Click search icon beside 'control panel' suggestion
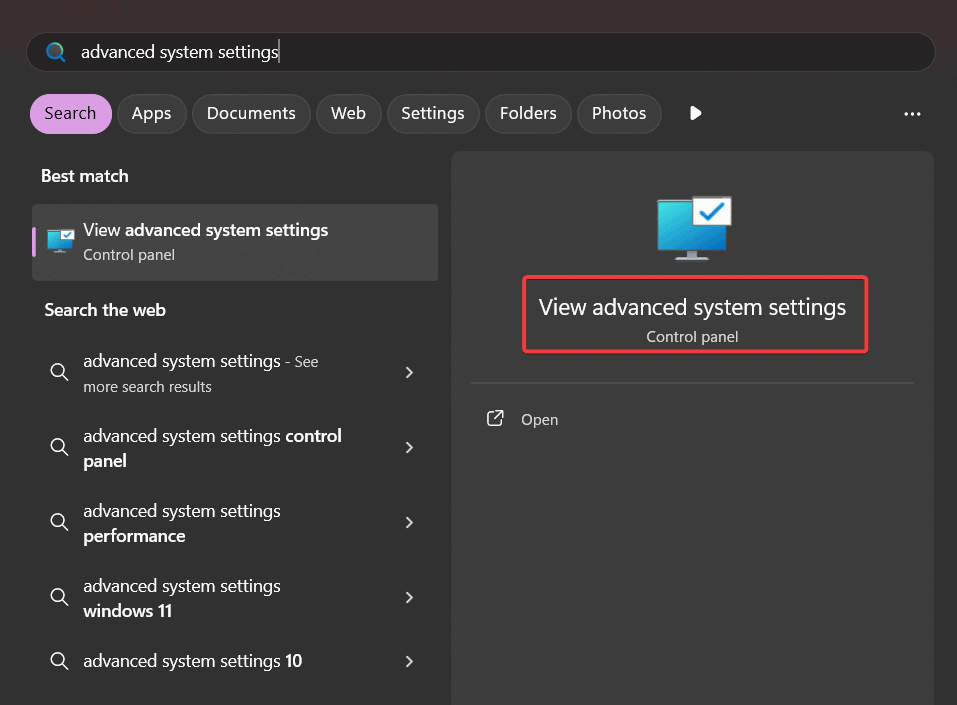Image resolution: width=957 pixels, height=705 pixels. (x=59, y=447)
